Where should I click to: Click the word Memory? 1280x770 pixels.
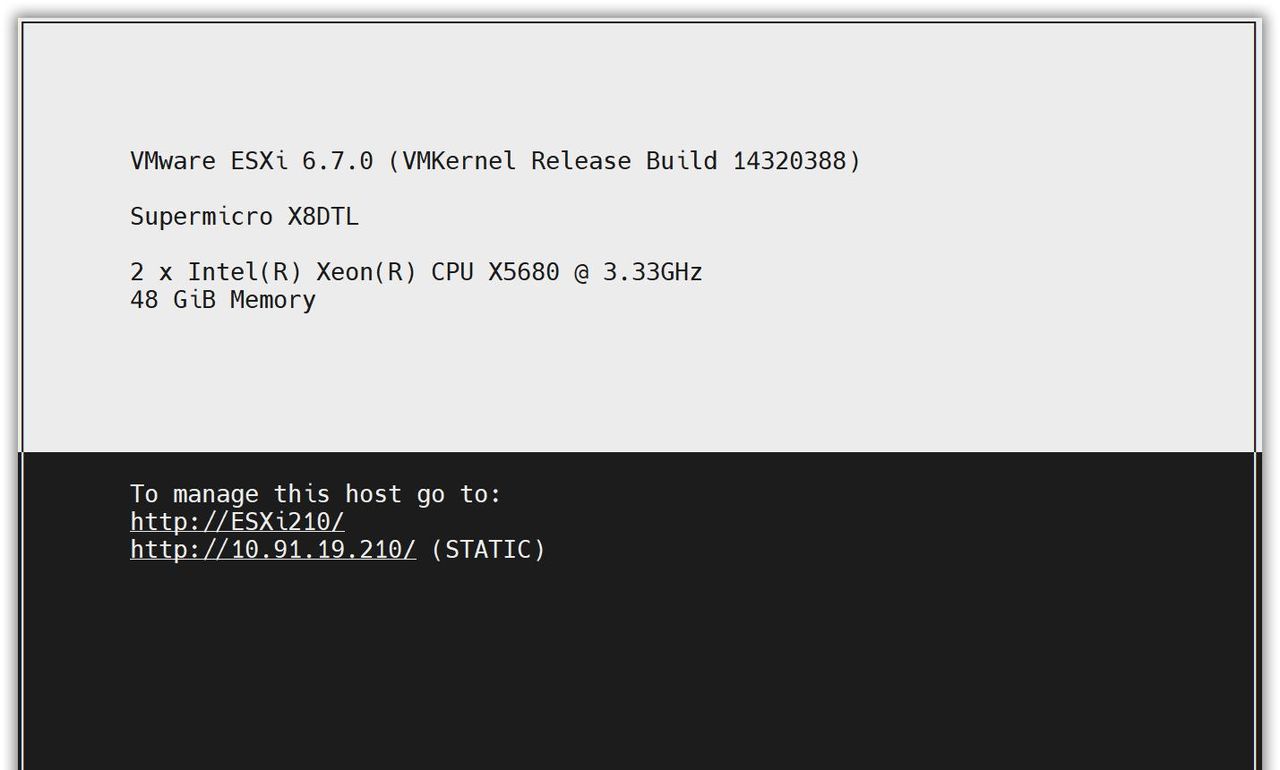[273, 300]
